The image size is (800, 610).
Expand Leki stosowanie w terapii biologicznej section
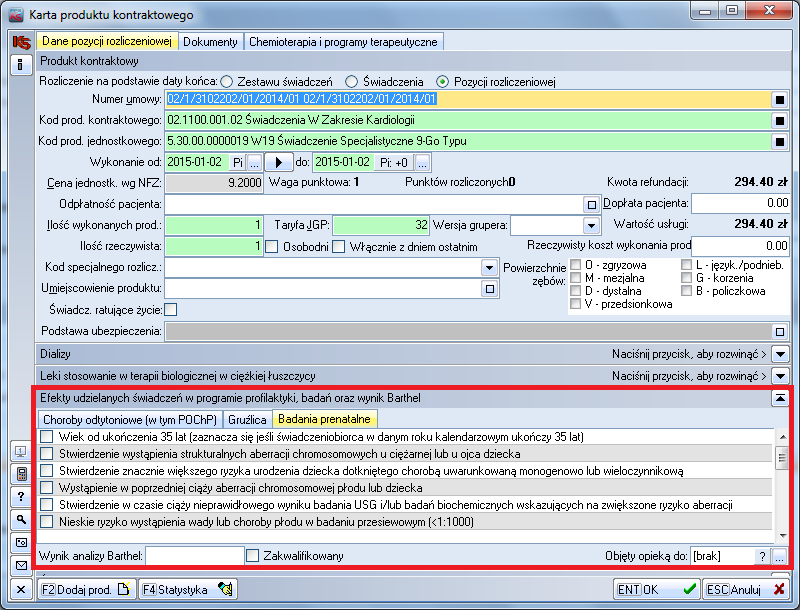(780, 376)
